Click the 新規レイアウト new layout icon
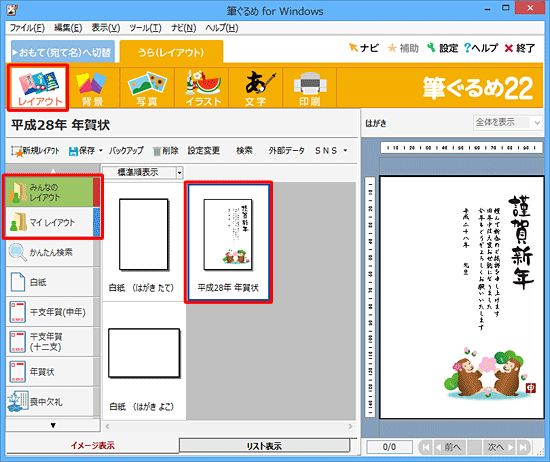The image size is (550, 462). point(17,151)
